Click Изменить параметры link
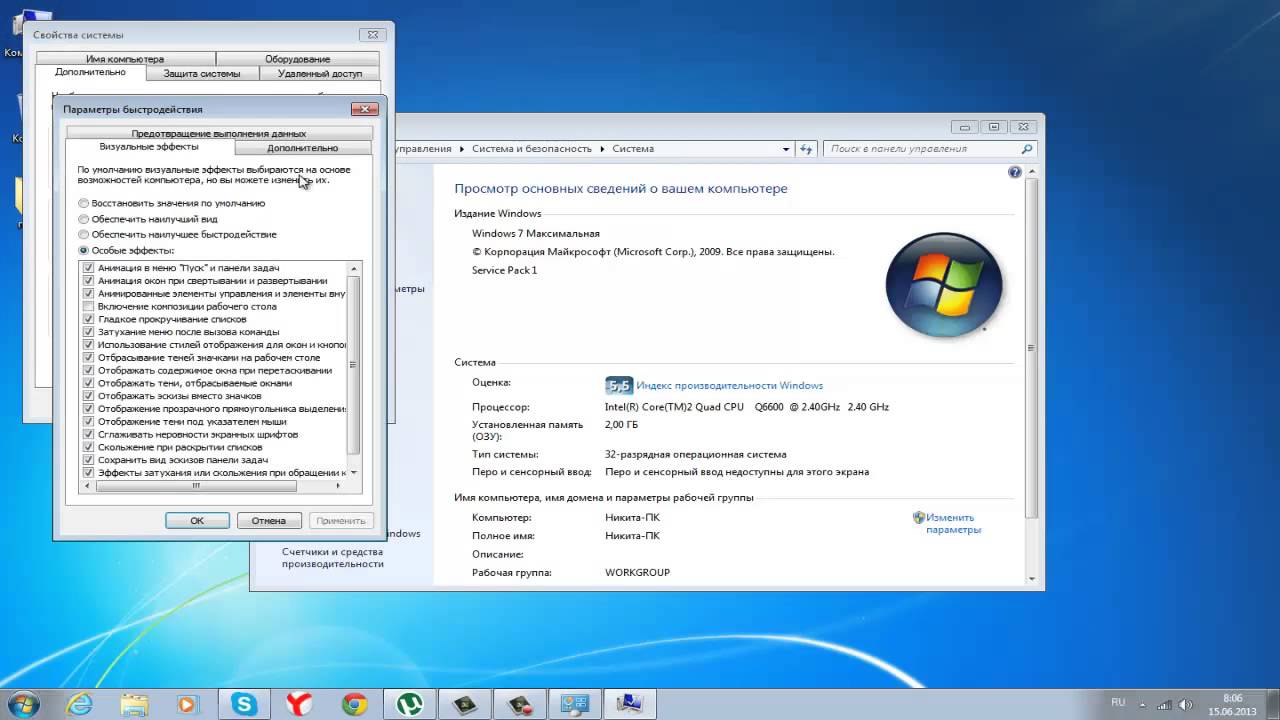This screenshot has width=1280, height=720. click(953, 524)
